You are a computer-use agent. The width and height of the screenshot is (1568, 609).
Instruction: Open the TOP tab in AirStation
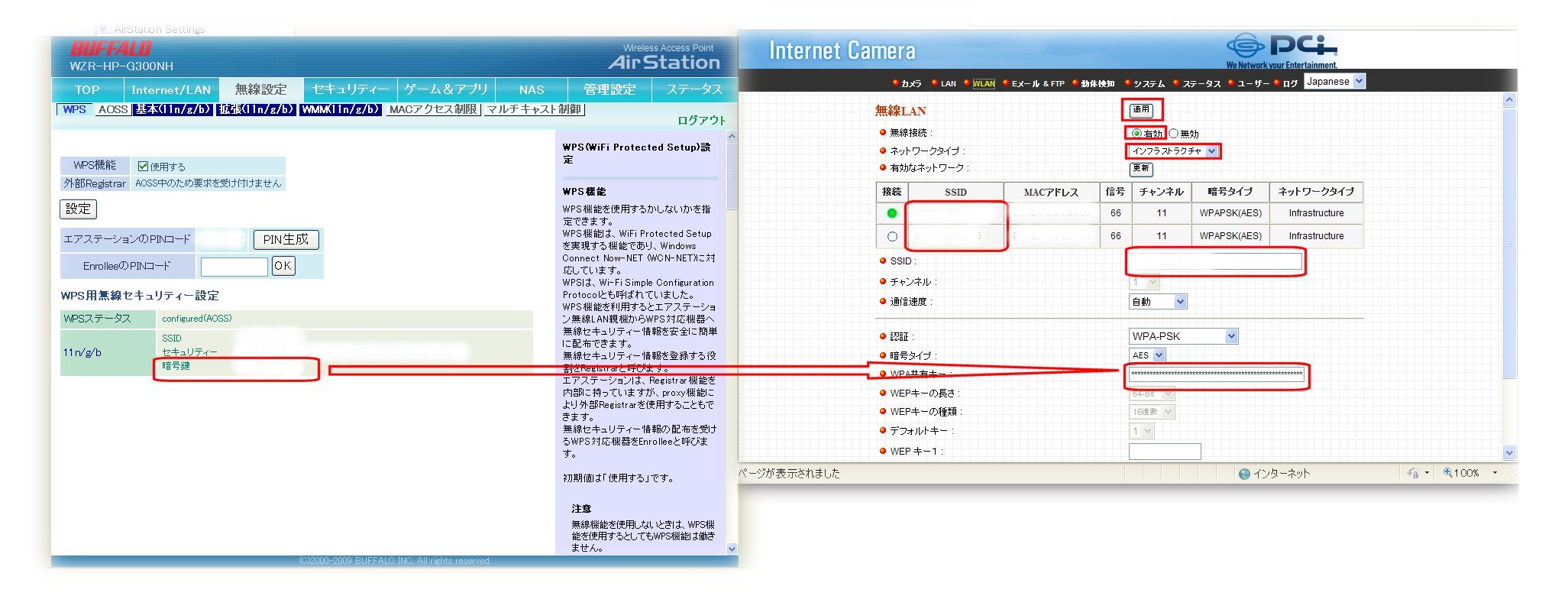(x=87, y=89)
